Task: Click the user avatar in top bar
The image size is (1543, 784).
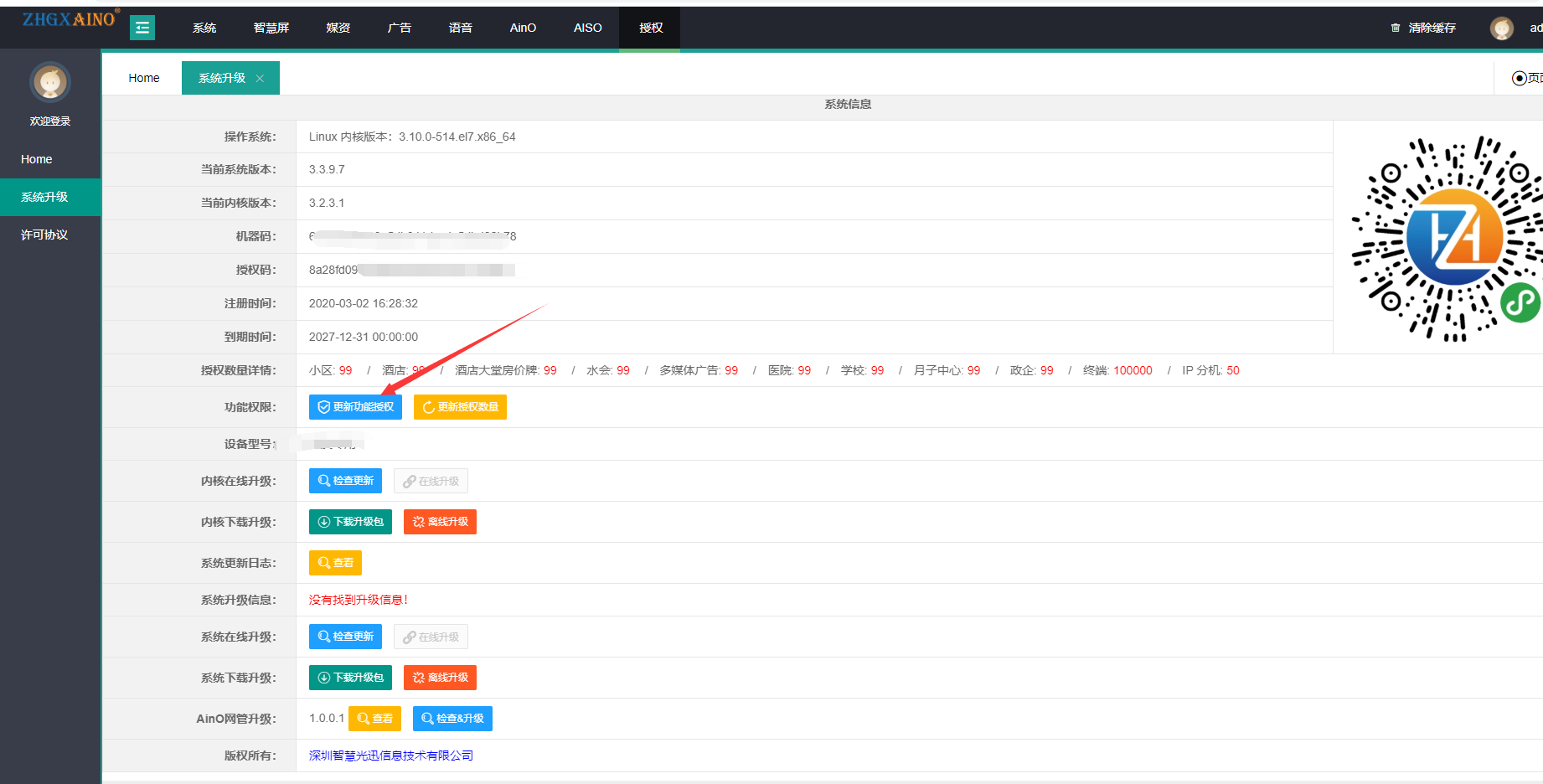Action: tap(1501, 28)
